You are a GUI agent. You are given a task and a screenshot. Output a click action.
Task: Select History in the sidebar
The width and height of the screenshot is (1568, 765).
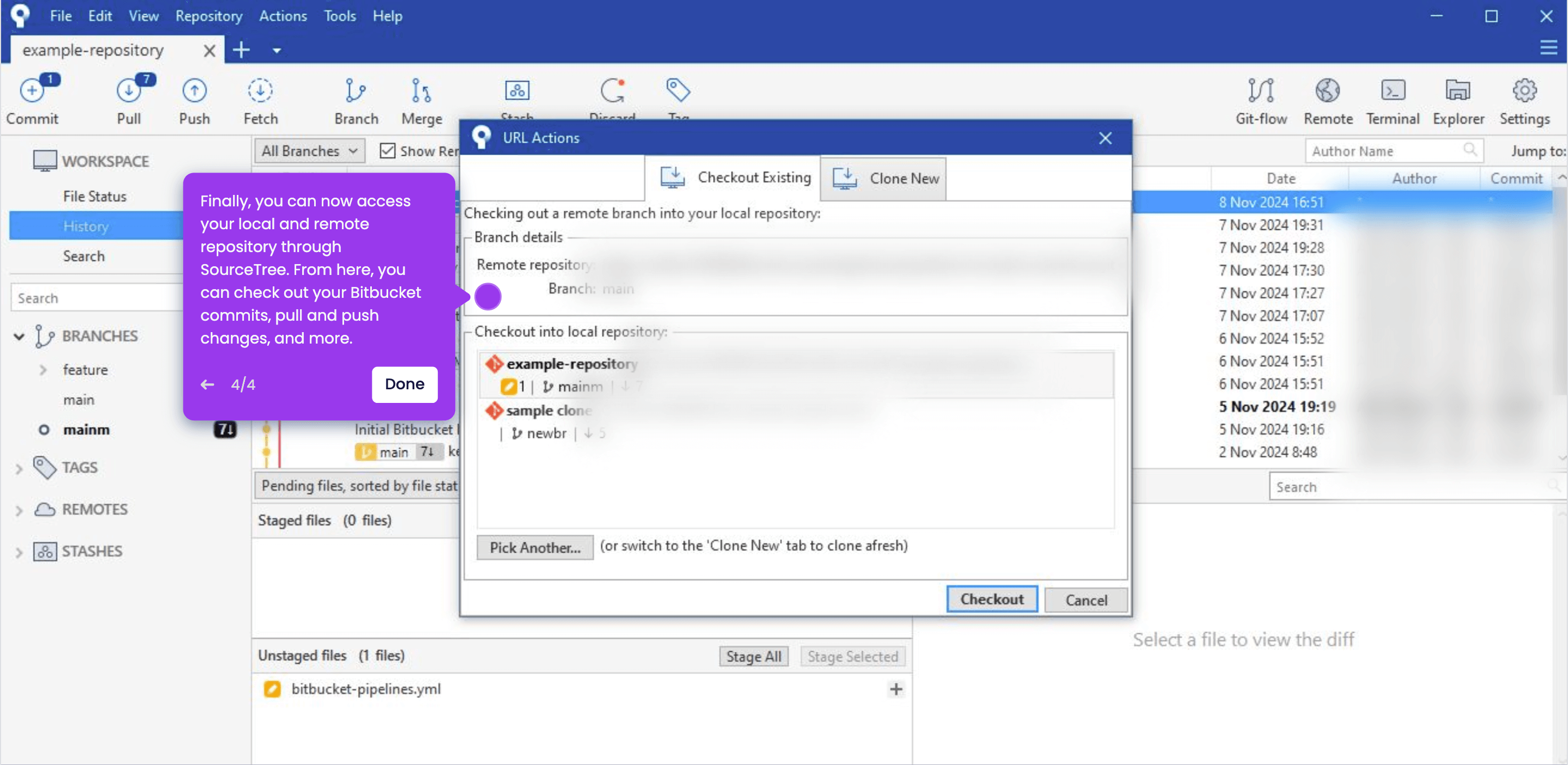point(96,226)
